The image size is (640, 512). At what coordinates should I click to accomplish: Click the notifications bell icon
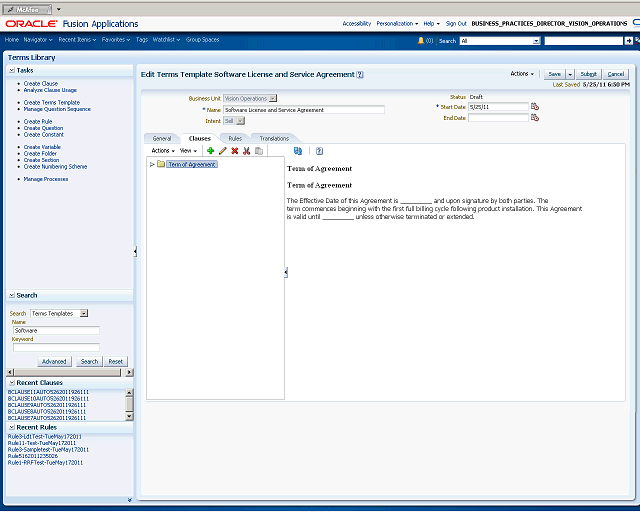click(421, 40)
